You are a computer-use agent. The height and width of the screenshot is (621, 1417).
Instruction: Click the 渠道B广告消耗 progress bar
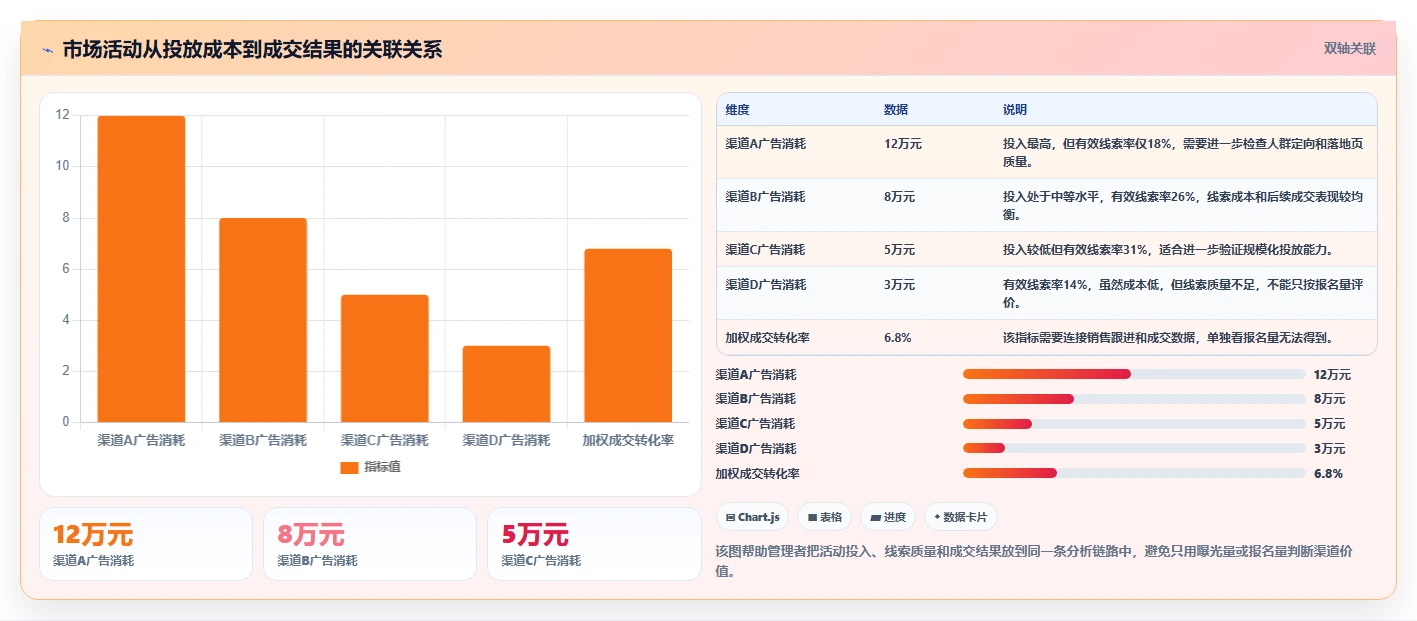1134,399
